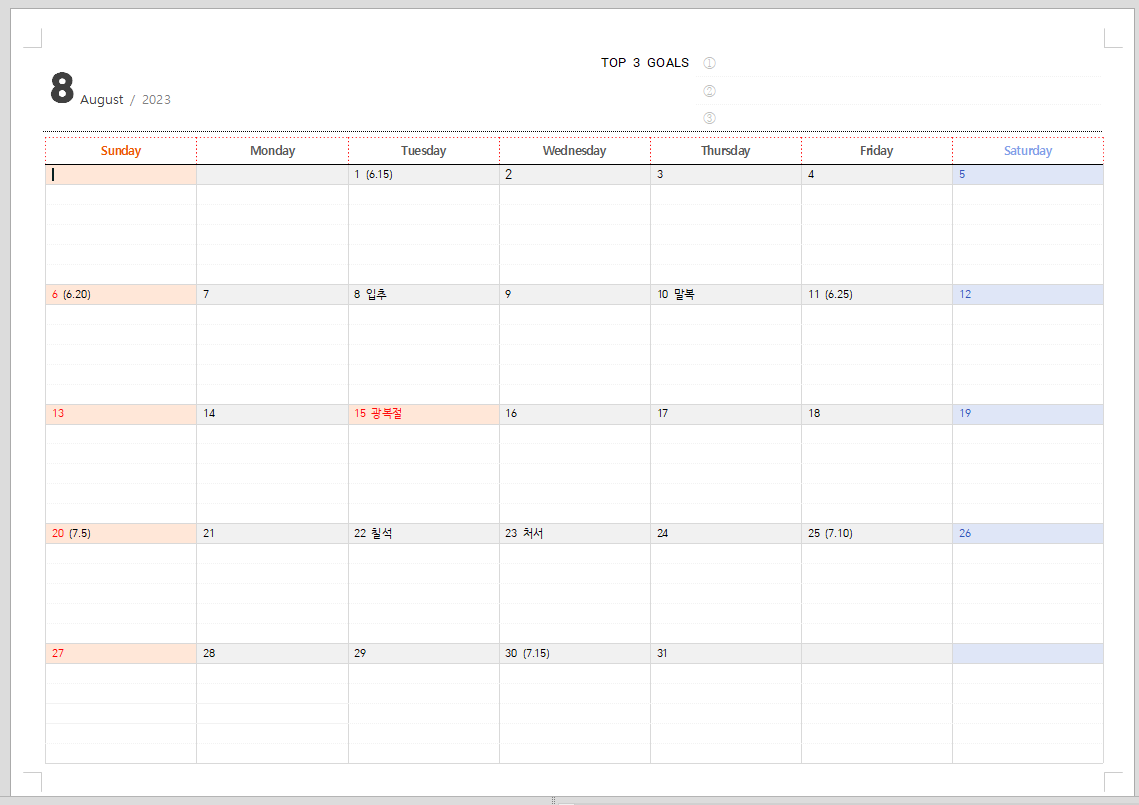Click the date cell 28

click(272, 654)
